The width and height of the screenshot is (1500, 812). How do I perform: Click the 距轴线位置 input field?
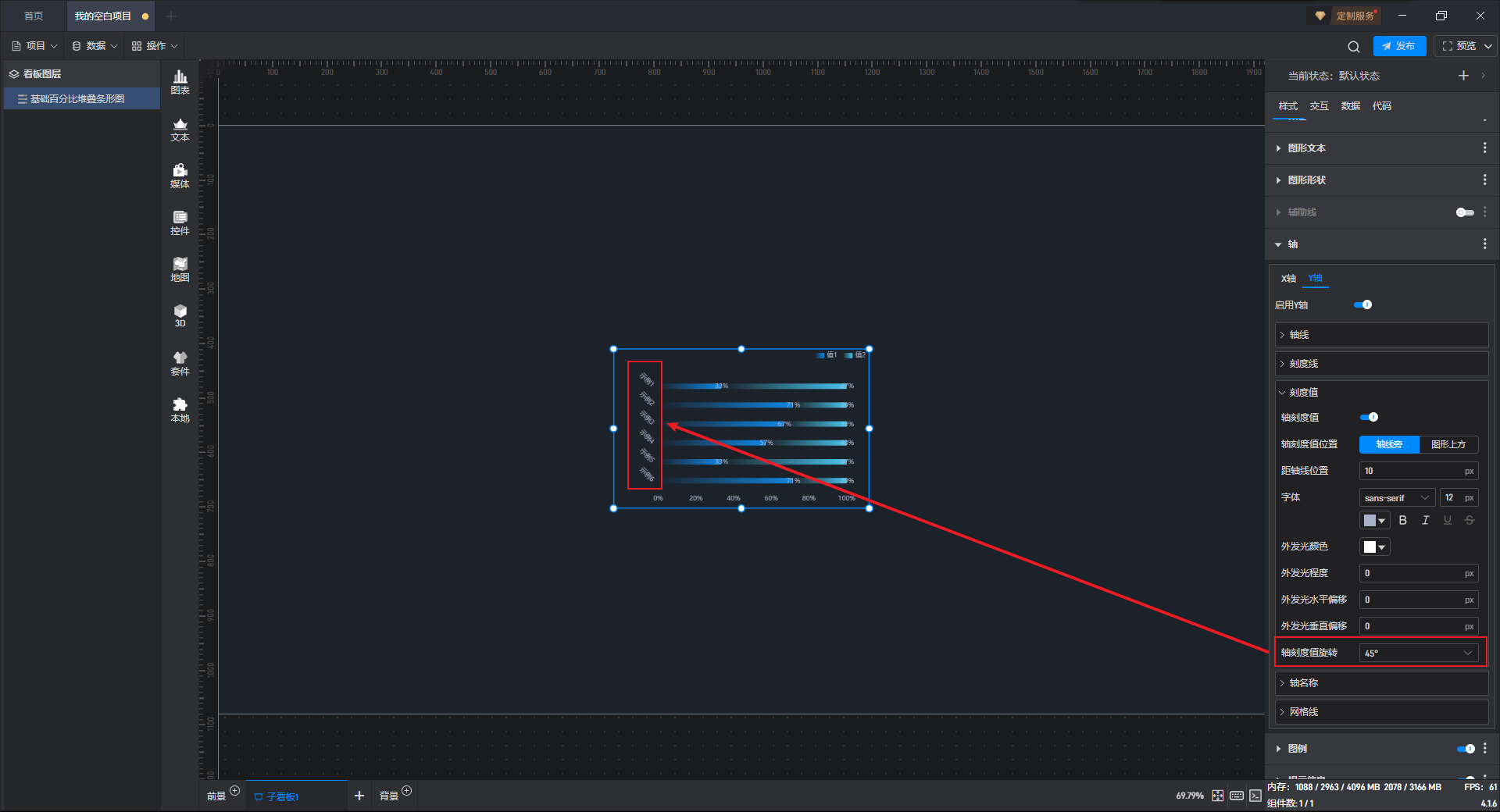pyautogui.click(x=1419, y=471)
